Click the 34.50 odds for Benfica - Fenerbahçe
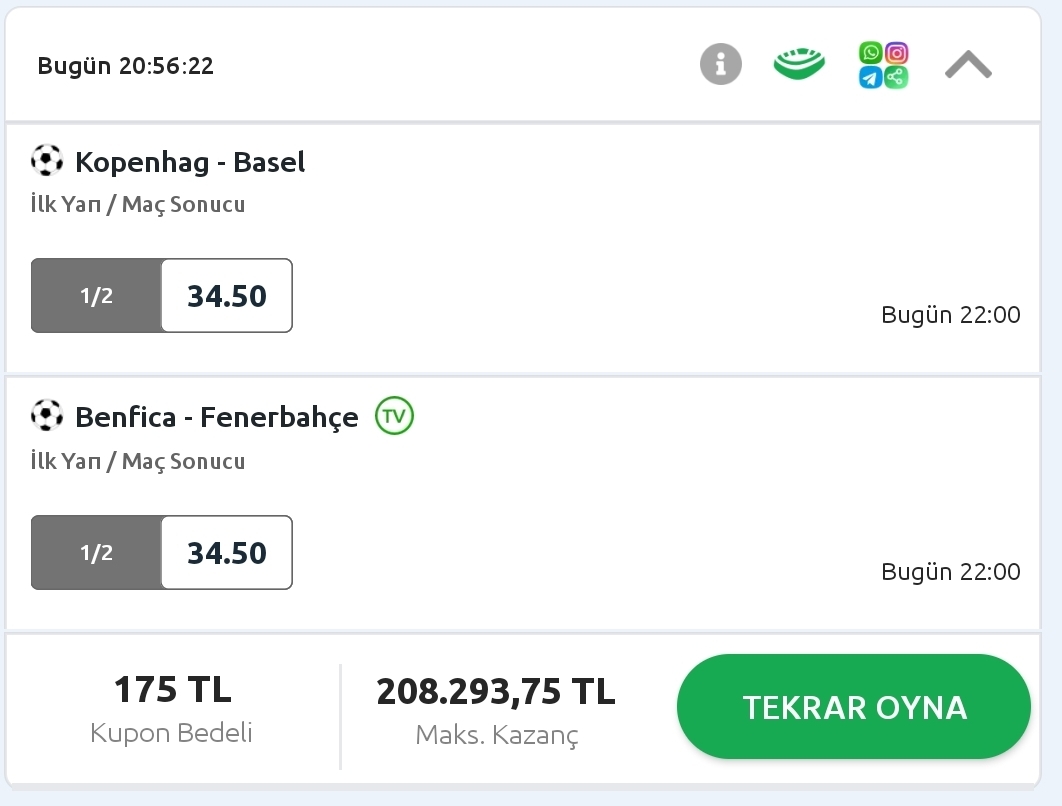Screen dimensions: 1062x806 pyautogui.click(x=227, y=553)
